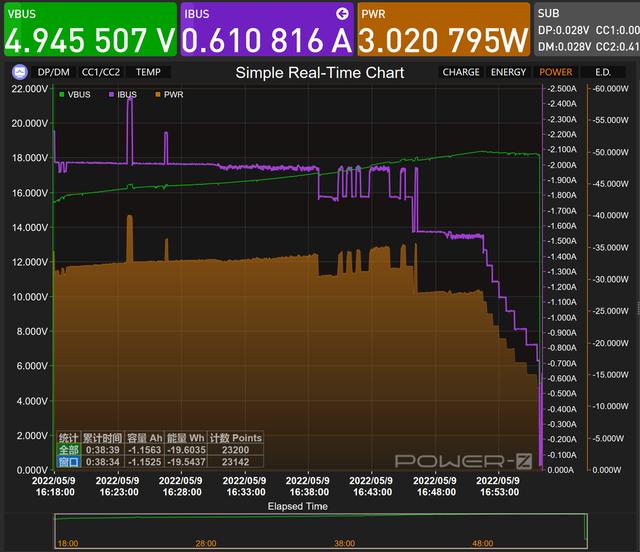The height and width of the screenshot is (552, 640).
Task: Open the E.D. view tab
Action: (x=603, y=72)
